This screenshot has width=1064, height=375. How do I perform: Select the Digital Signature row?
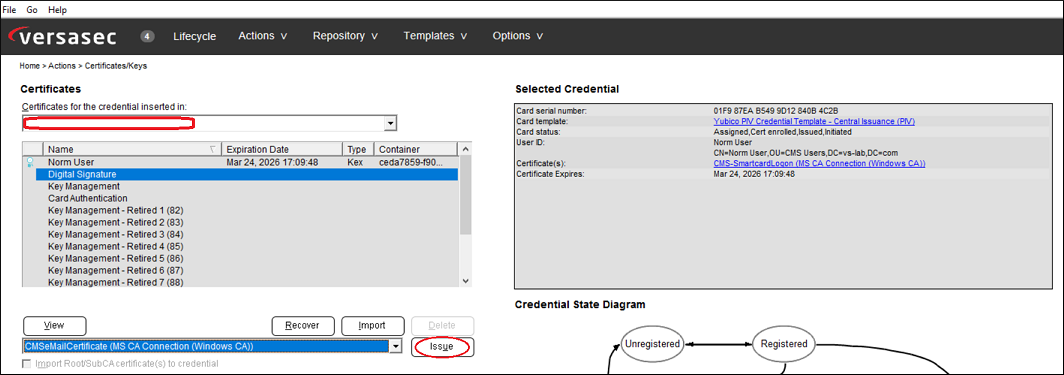pos(247,174)
